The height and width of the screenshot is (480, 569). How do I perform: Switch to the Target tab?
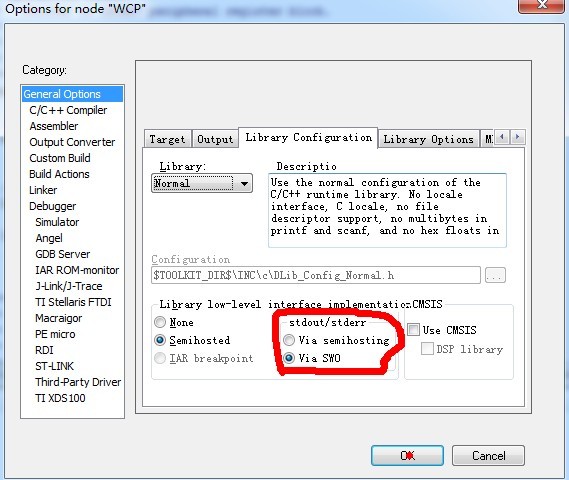click(x=167, y=139)
